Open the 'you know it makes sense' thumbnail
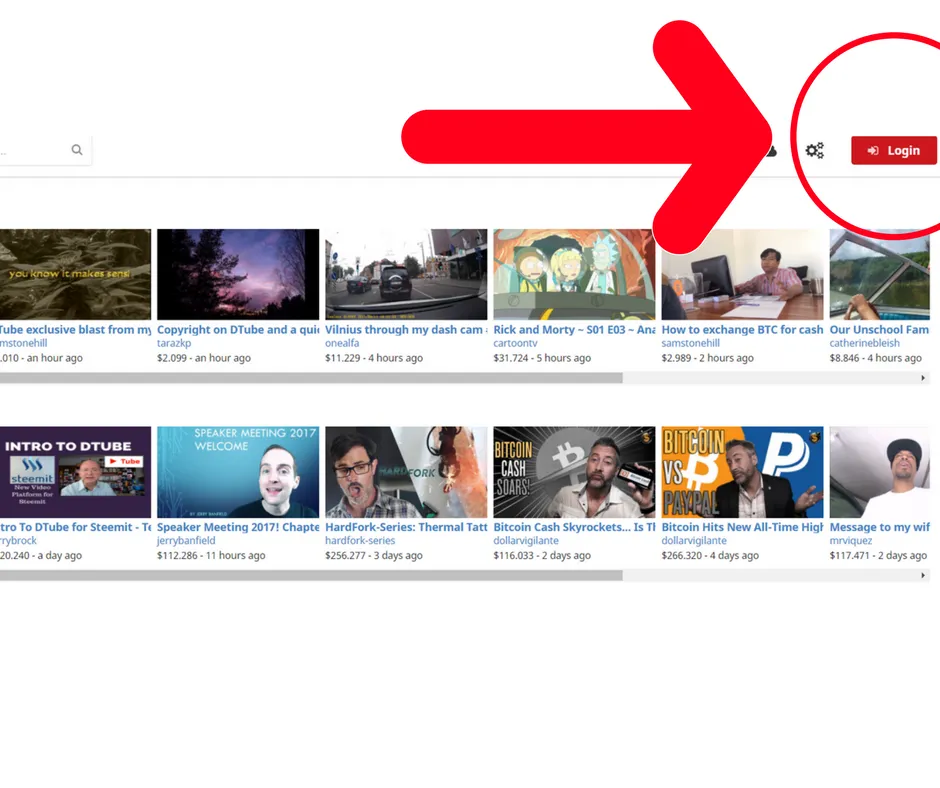940x788 pixels. pos(76,274)
